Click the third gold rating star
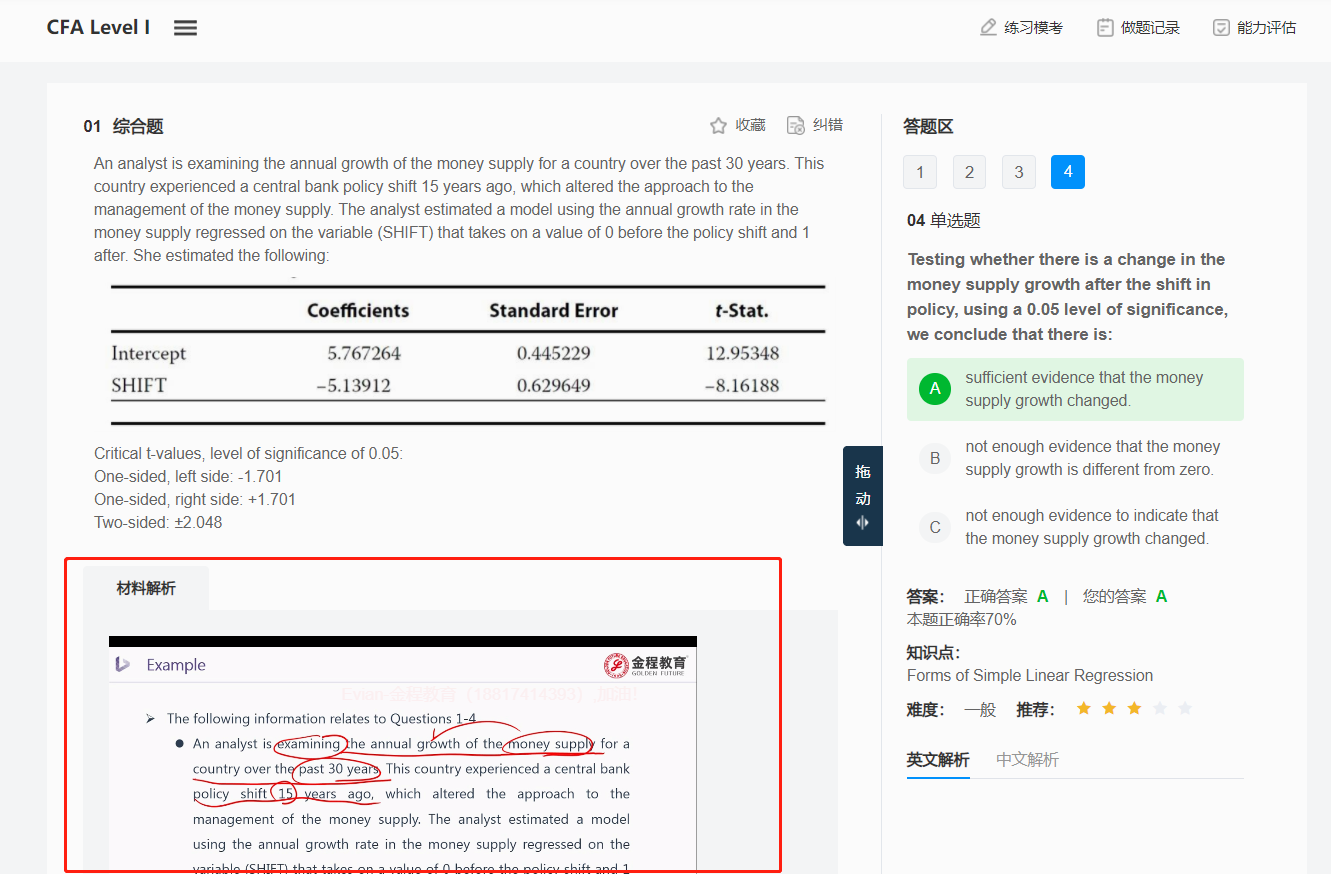The width and height of the screenshot is (1331, 874). pyautogui.click(x=1134, y=709)
